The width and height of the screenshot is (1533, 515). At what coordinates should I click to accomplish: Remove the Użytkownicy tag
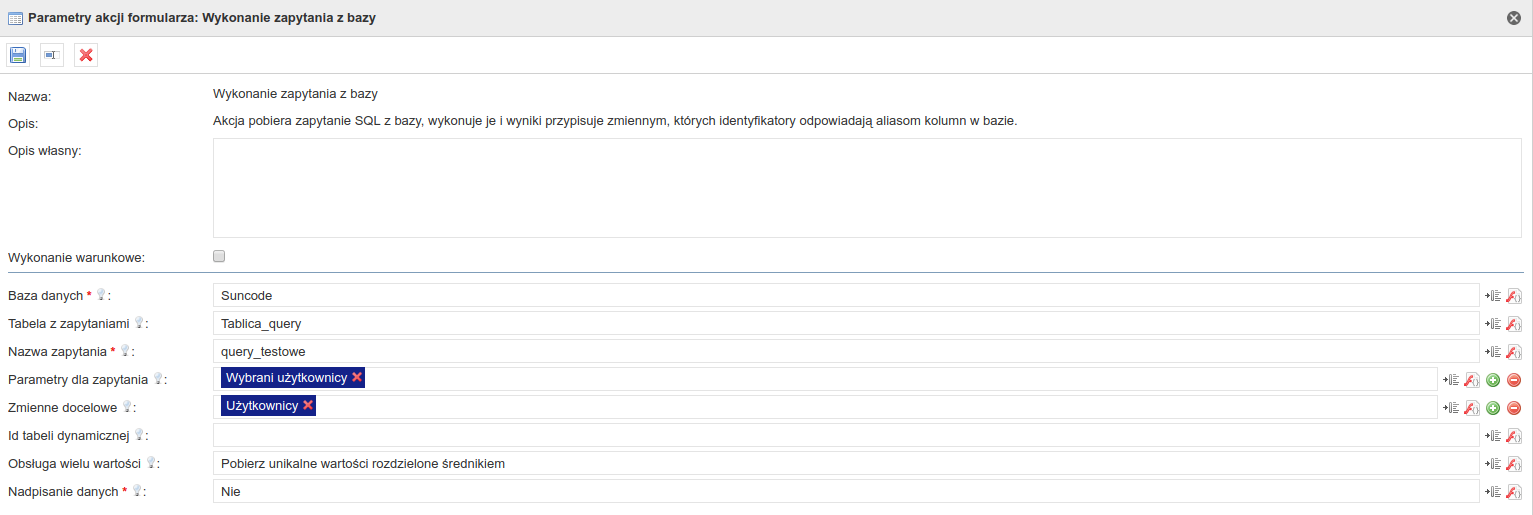pos(308,405)
